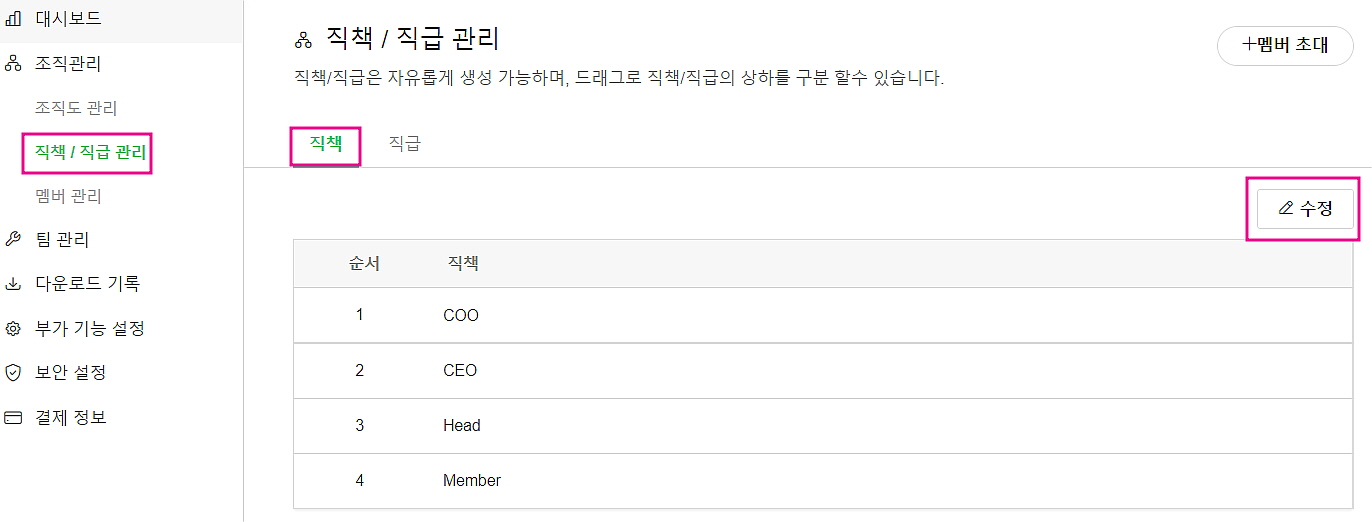Click the gear icon for 부가 기능 설정
This screenshot has width=1372, height=522.
(14, 328)
